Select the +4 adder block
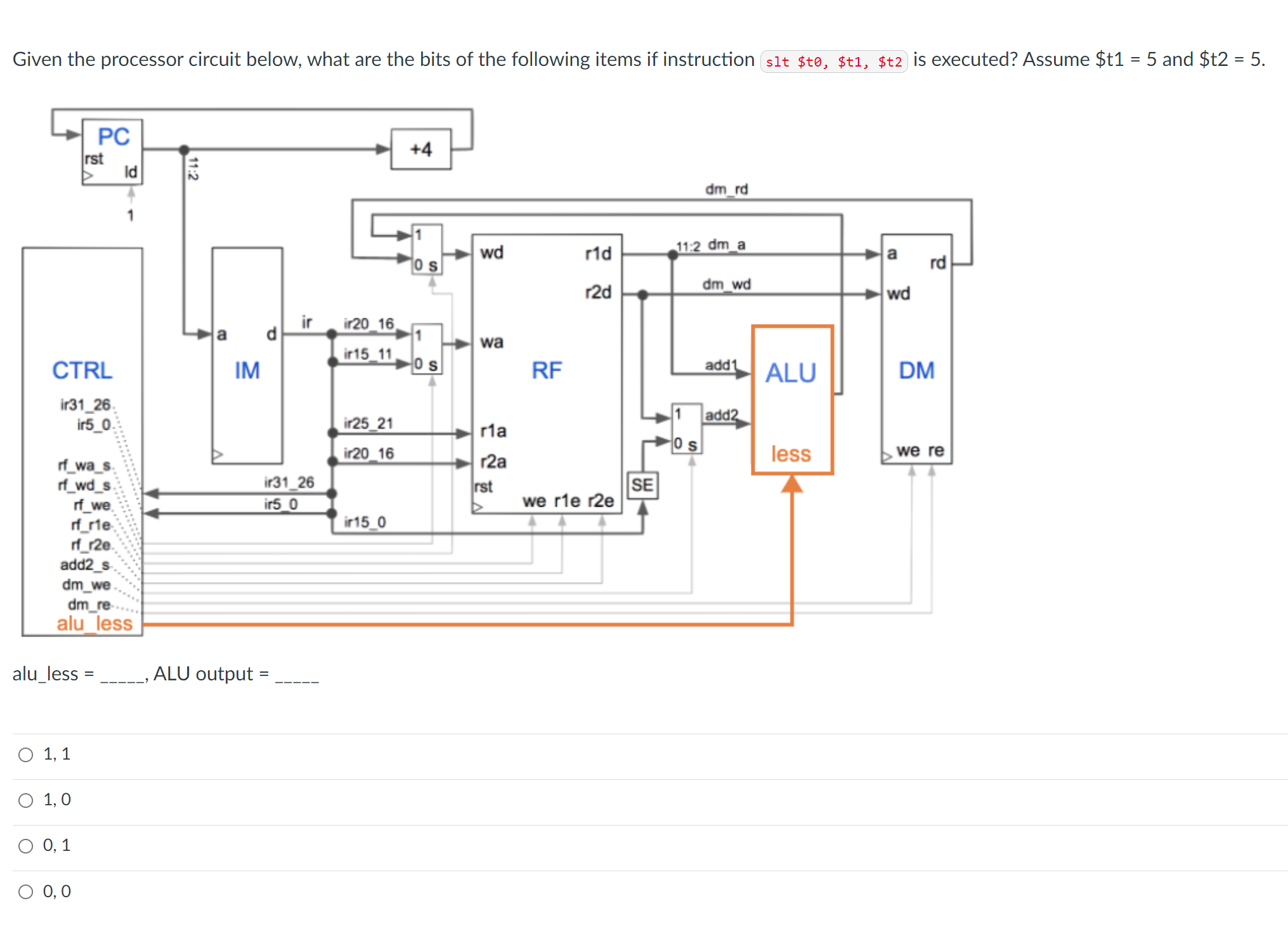Viewport: 1288px width, 927px height. 420,149
